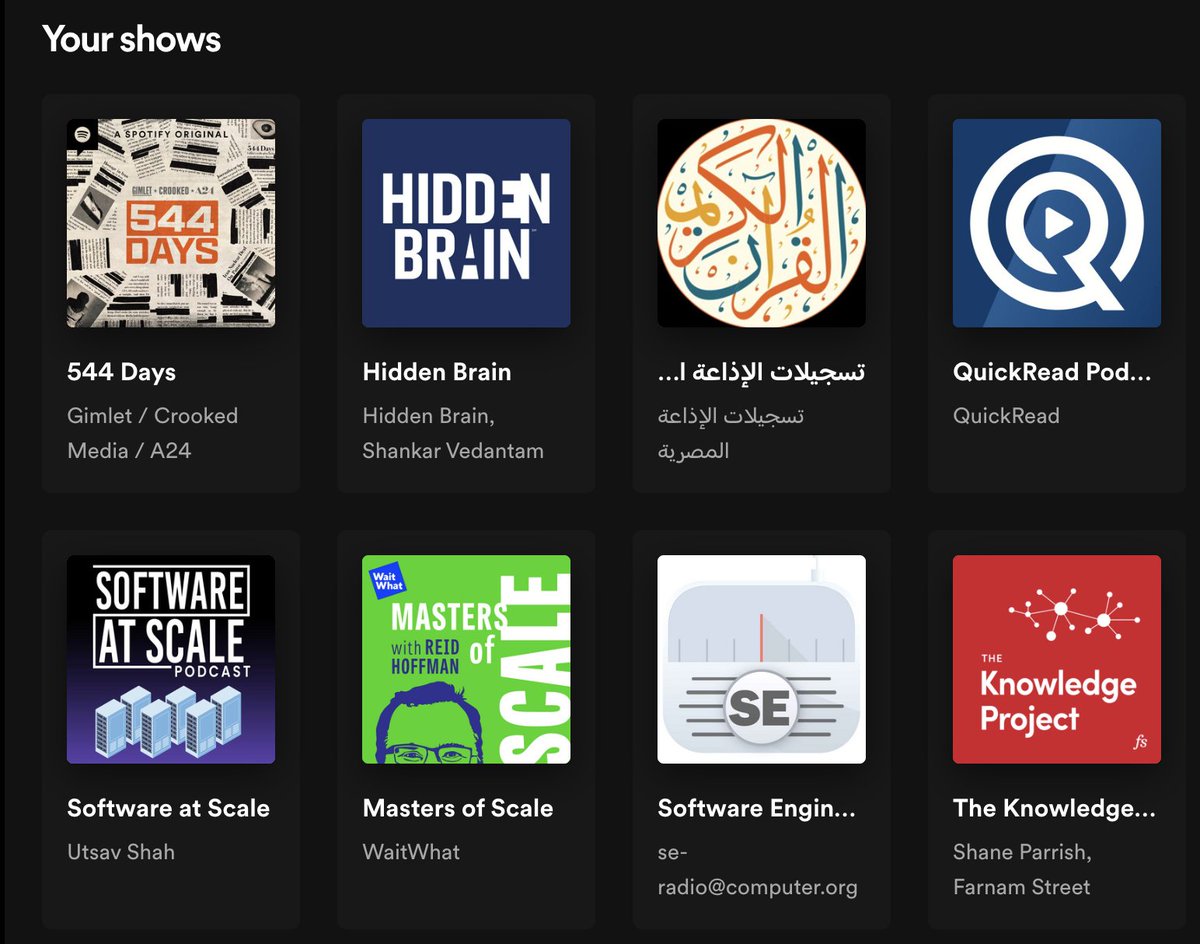
Task: Open the QuickRead Q play logo cover
Action: tap(1057, 223)
